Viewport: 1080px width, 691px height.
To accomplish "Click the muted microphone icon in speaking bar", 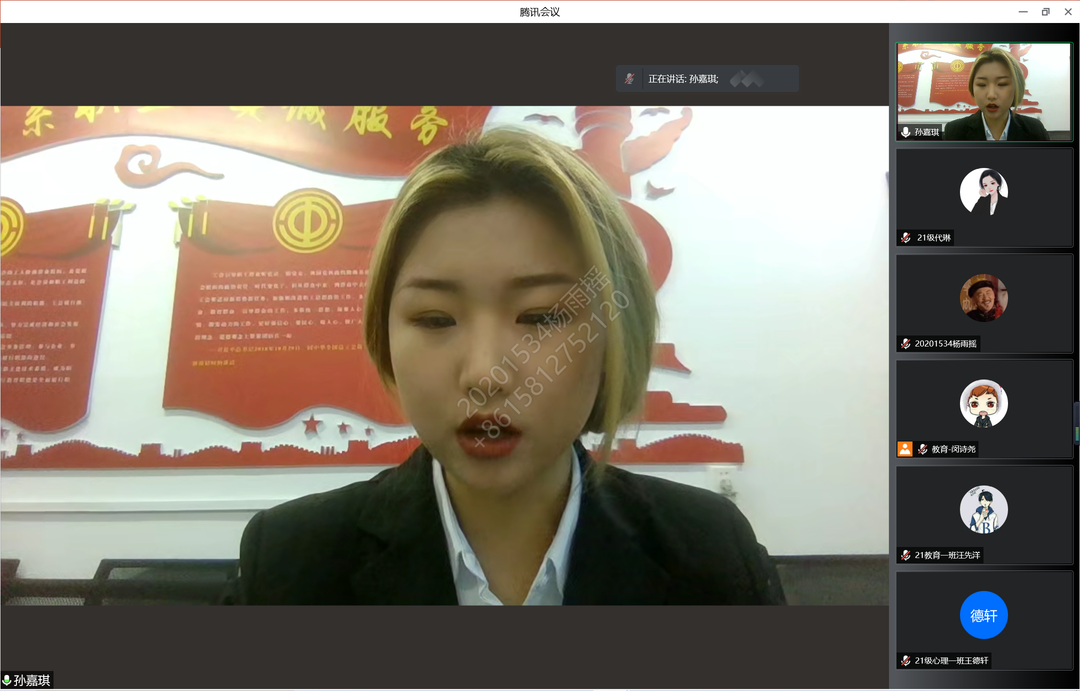I will pyautogui.click(x=630, y=79).
